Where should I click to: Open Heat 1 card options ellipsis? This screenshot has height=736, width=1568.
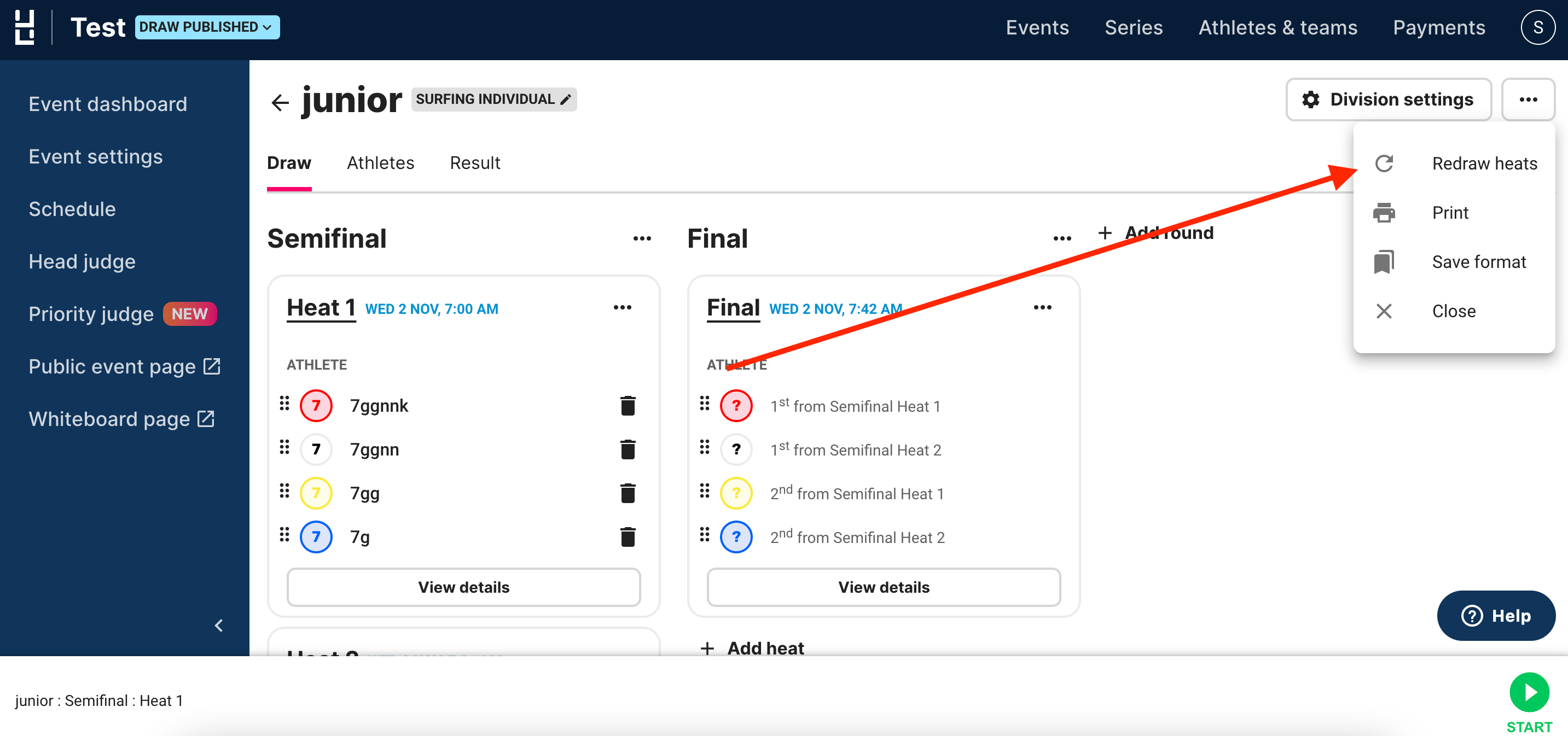click(x=622, y=307)
